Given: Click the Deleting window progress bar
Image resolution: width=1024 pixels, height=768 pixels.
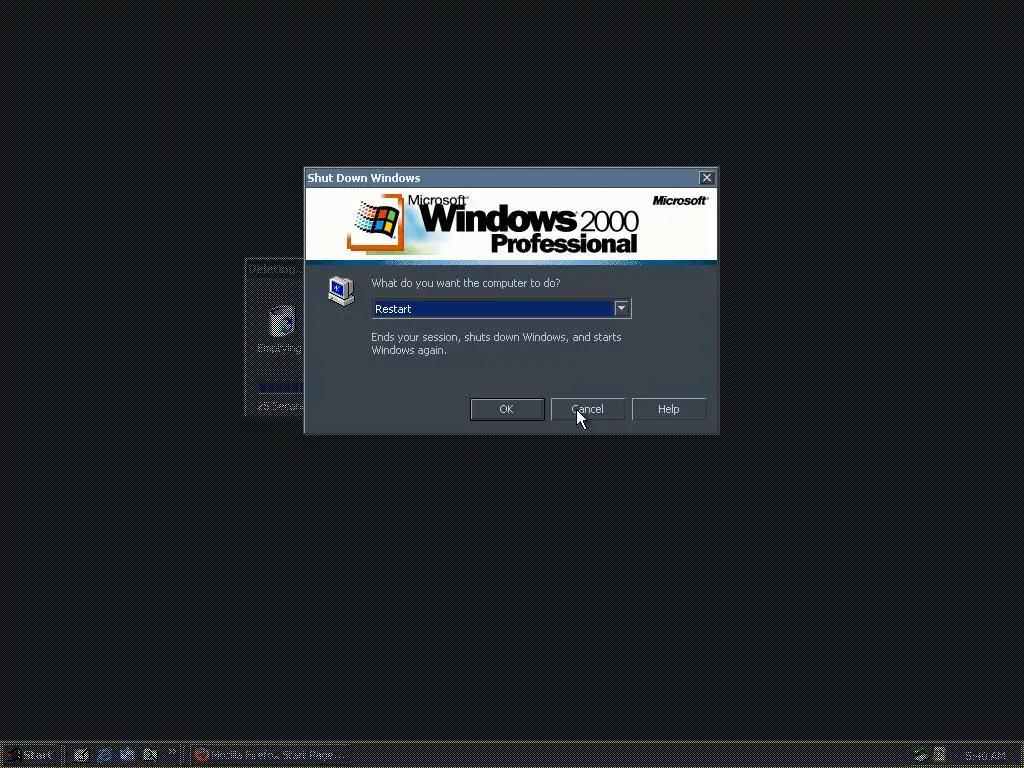Looking at the screenshot, I should click(281, 388).
